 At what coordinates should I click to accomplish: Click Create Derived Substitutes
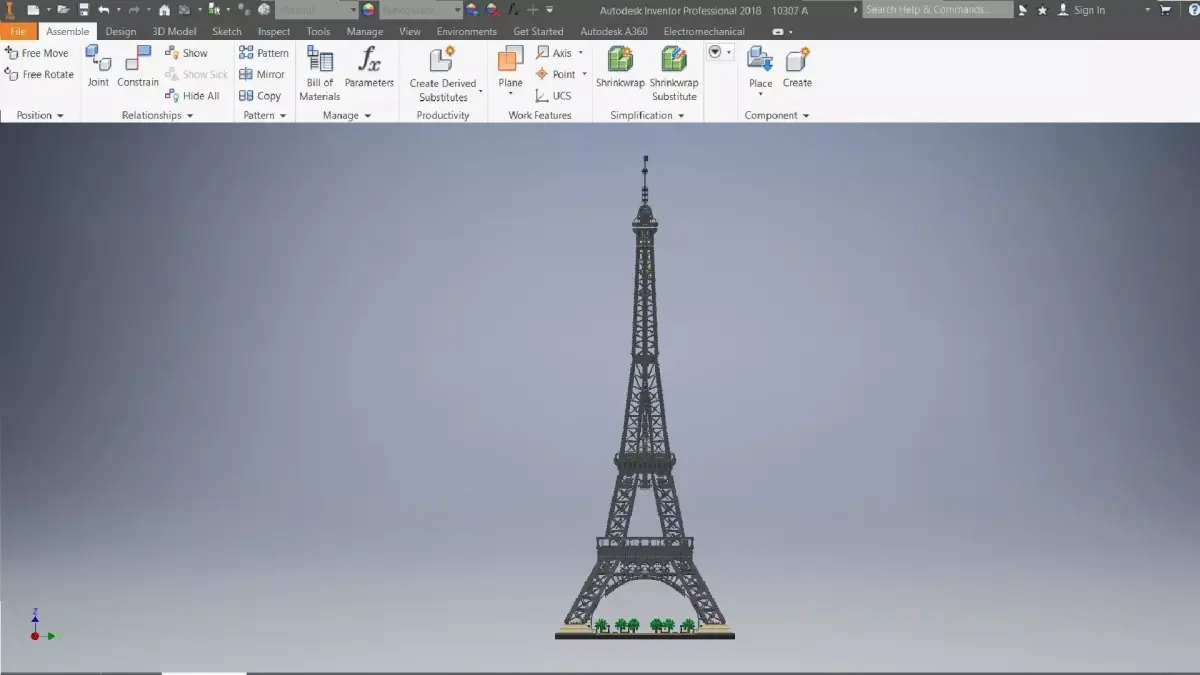coord(443,73)
